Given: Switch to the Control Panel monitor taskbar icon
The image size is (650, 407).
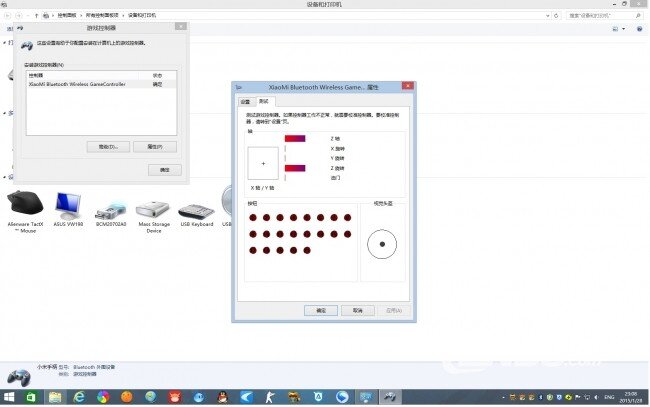Looking at the screenshot, I should coord(366,397).
